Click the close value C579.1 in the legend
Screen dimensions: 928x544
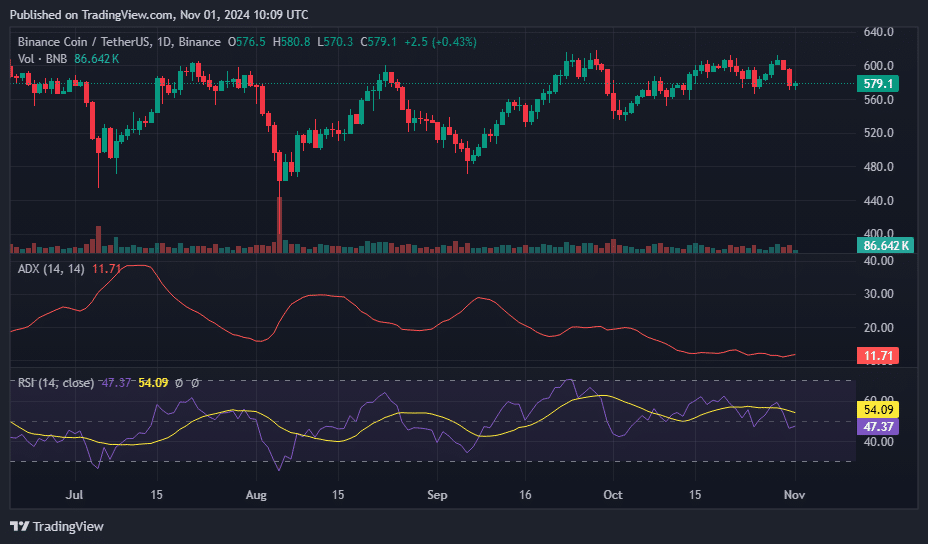(x=379, y=42)
